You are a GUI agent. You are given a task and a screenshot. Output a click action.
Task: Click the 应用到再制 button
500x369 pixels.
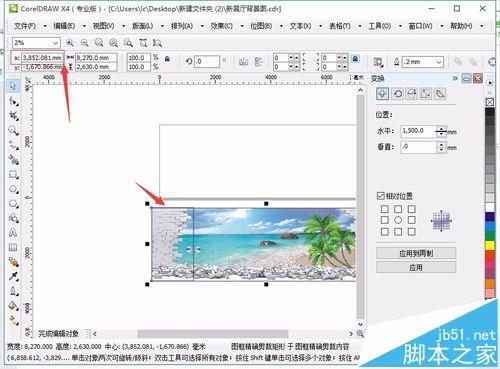click(416, 253)
